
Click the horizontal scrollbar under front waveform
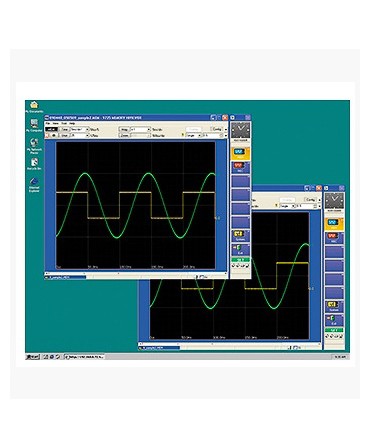(x=136, y=273)
